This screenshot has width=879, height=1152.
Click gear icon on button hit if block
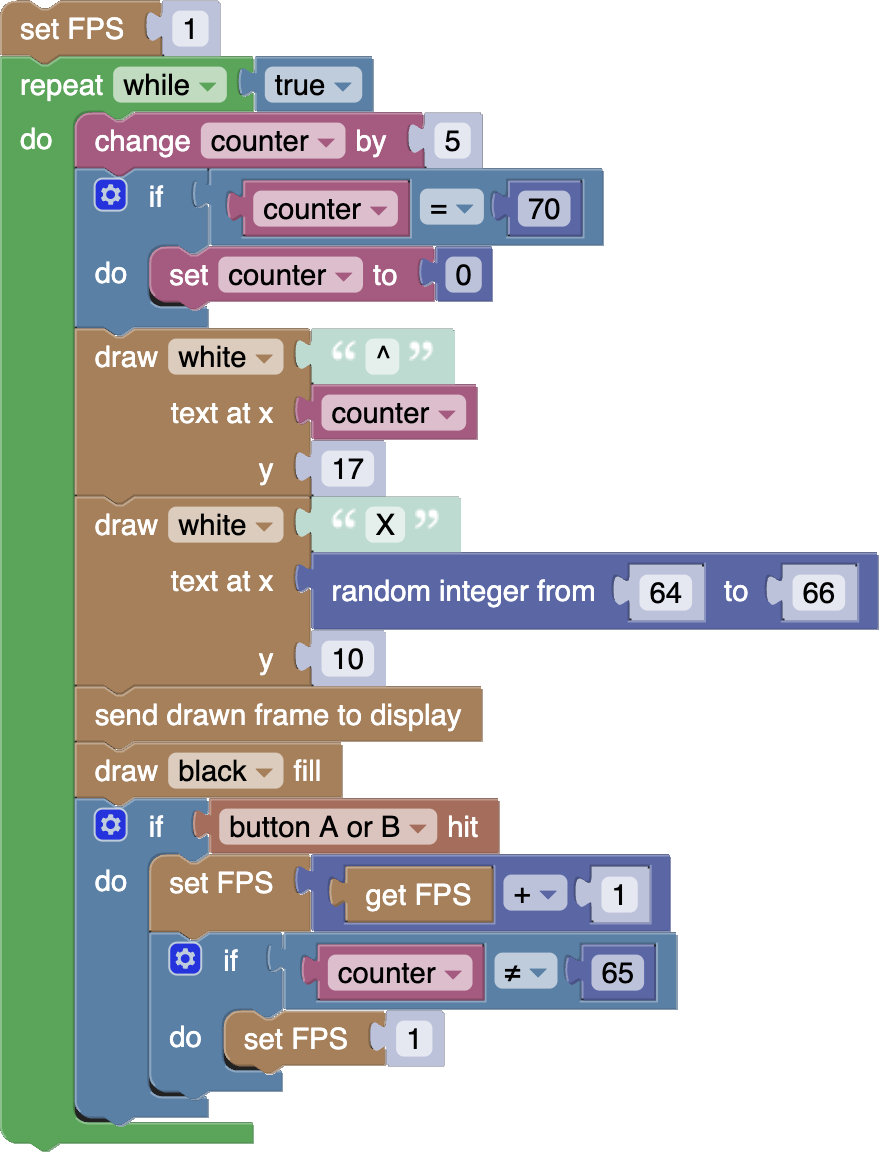(110, 826)
